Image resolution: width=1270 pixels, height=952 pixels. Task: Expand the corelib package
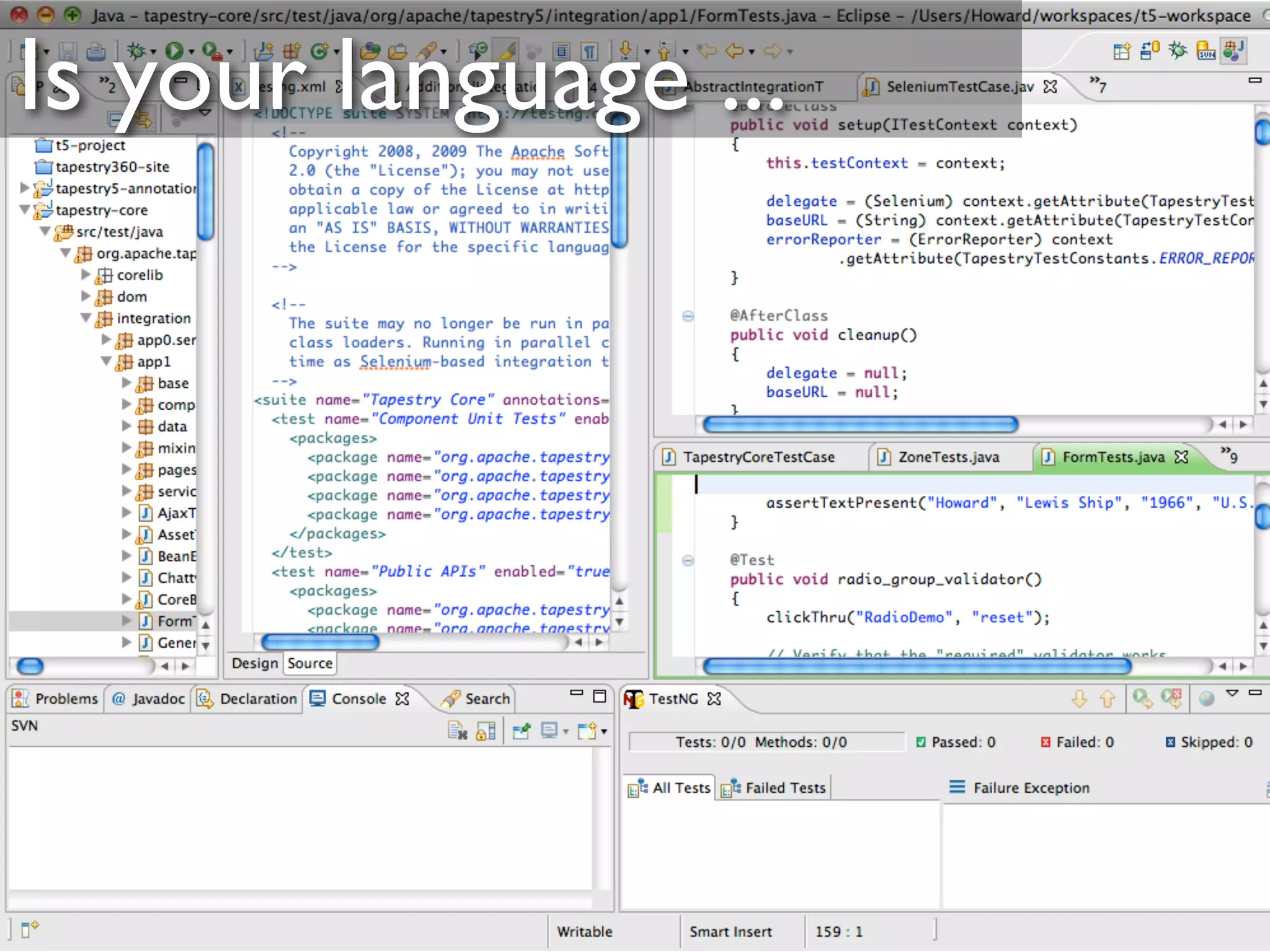click(86, 274)
